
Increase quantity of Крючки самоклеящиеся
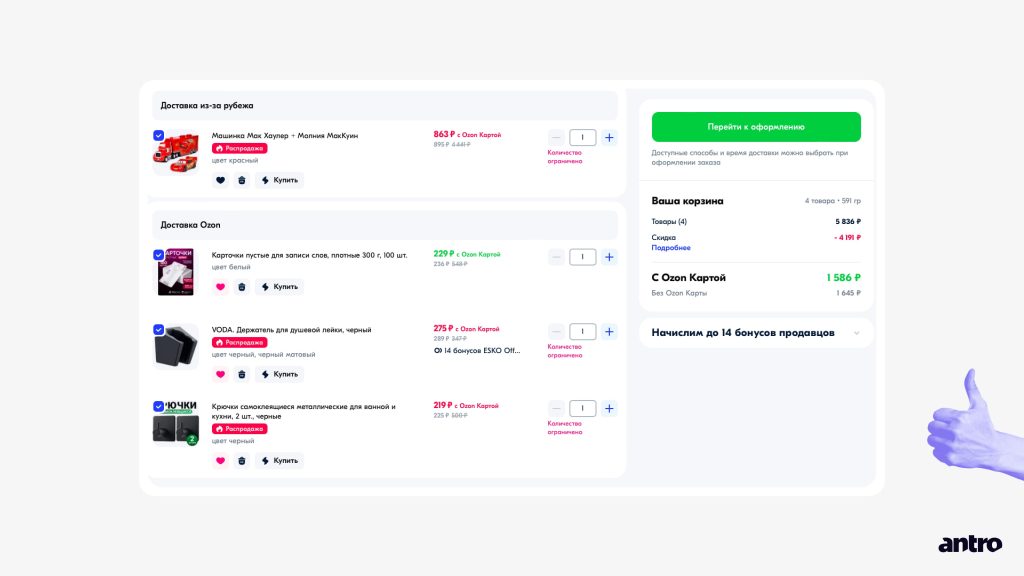point(609,408)
